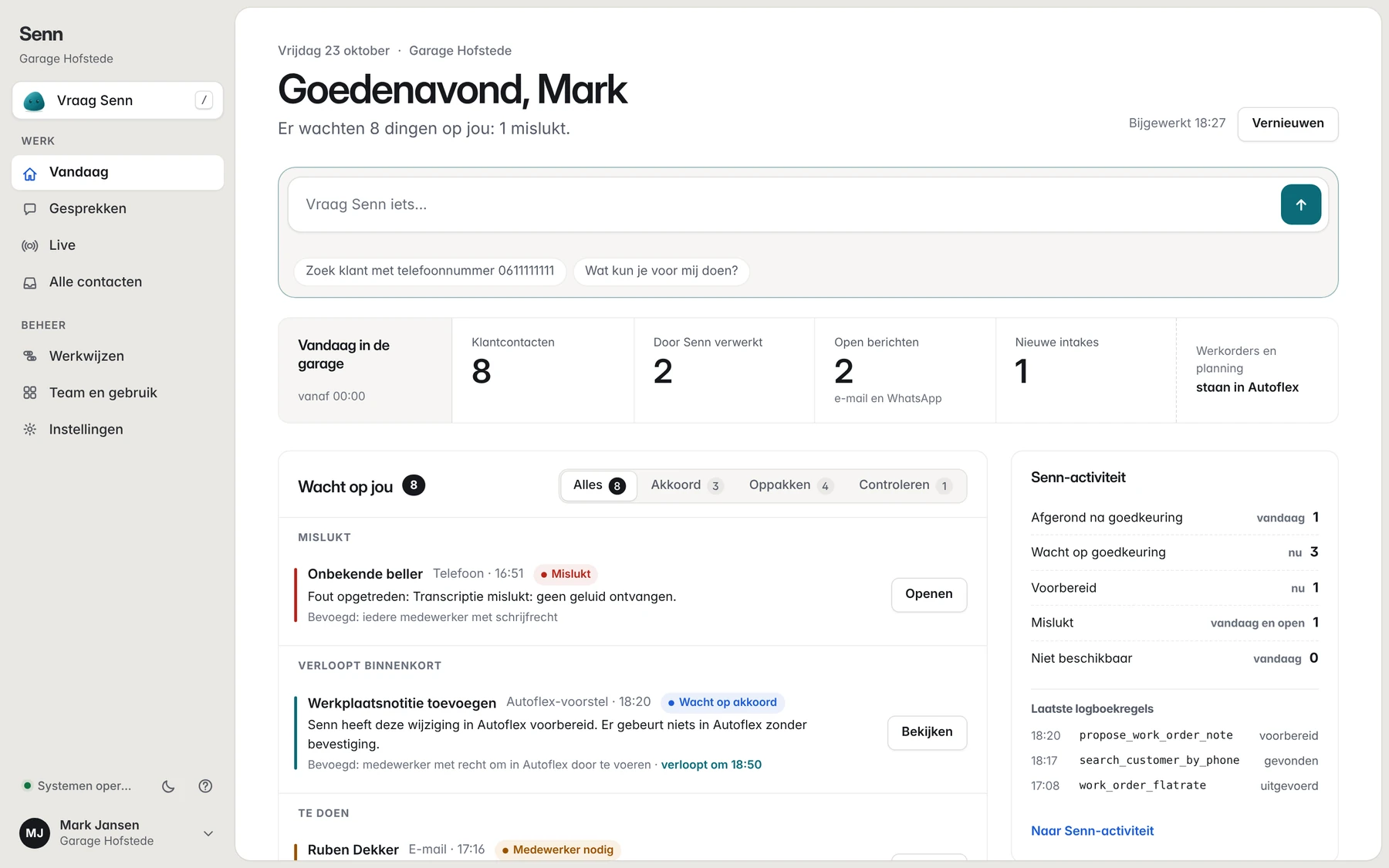Submit question with the teal arrow button
Viewport: 1389px width, 868px height.
(x=1301, y=204)
